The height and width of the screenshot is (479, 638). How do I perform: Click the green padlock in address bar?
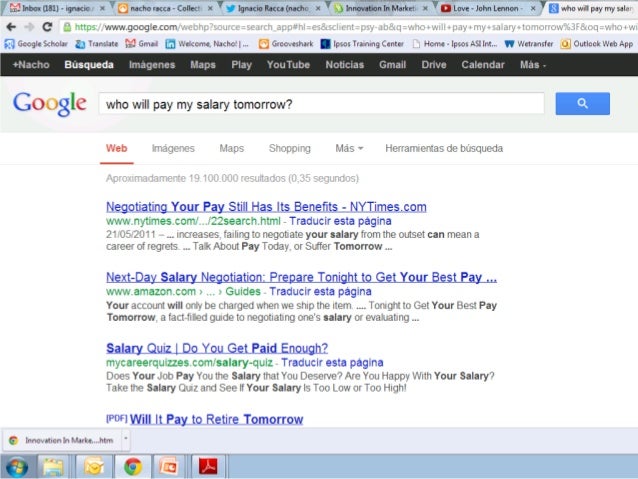click(67, 27)
